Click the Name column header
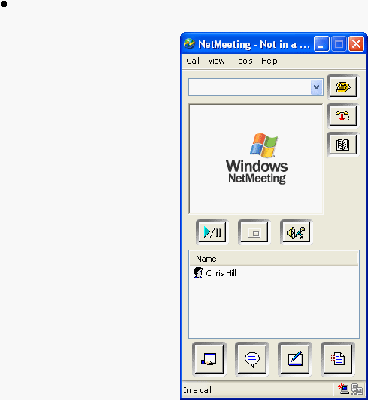The height and width of the screenshot is (400, 368). tap(274, 259)
